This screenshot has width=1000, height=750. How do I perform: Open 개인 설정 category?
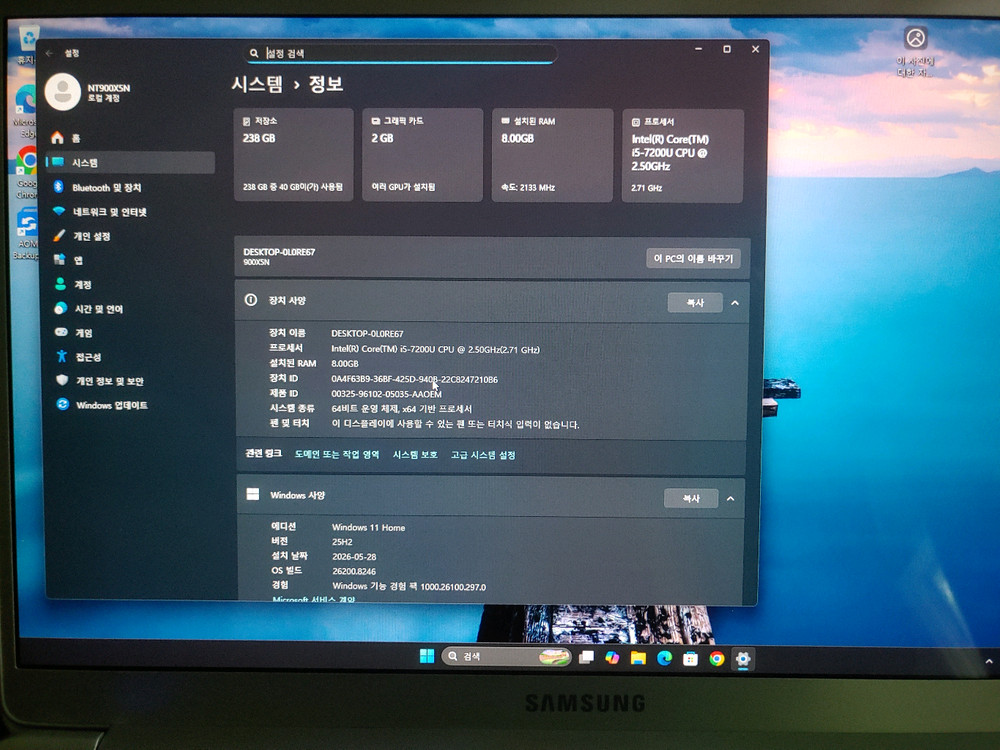click(x=130, y=236)
